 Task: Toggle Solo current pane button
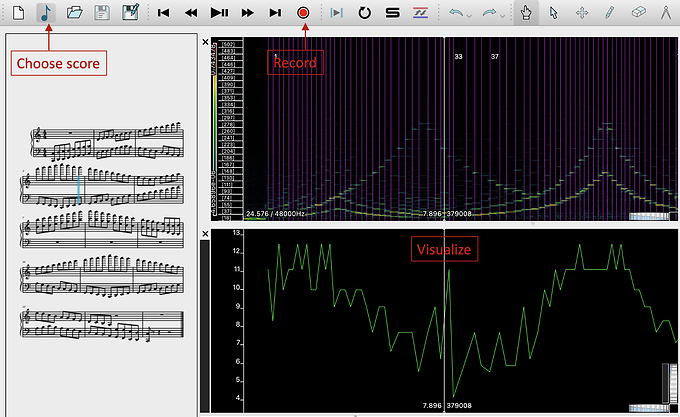coord(393,13)
